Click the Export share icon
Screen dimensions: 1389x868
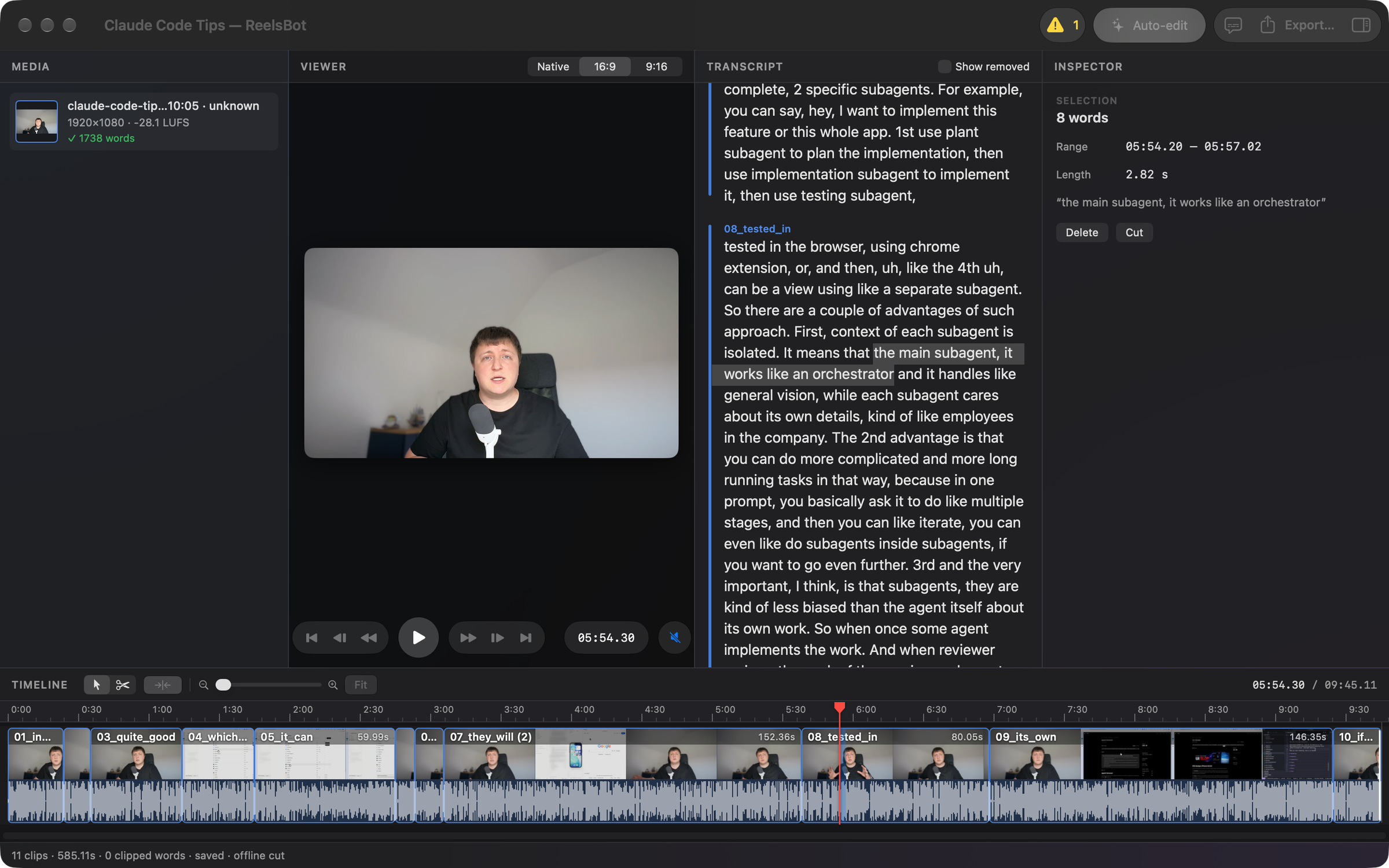pos(1267,25)
